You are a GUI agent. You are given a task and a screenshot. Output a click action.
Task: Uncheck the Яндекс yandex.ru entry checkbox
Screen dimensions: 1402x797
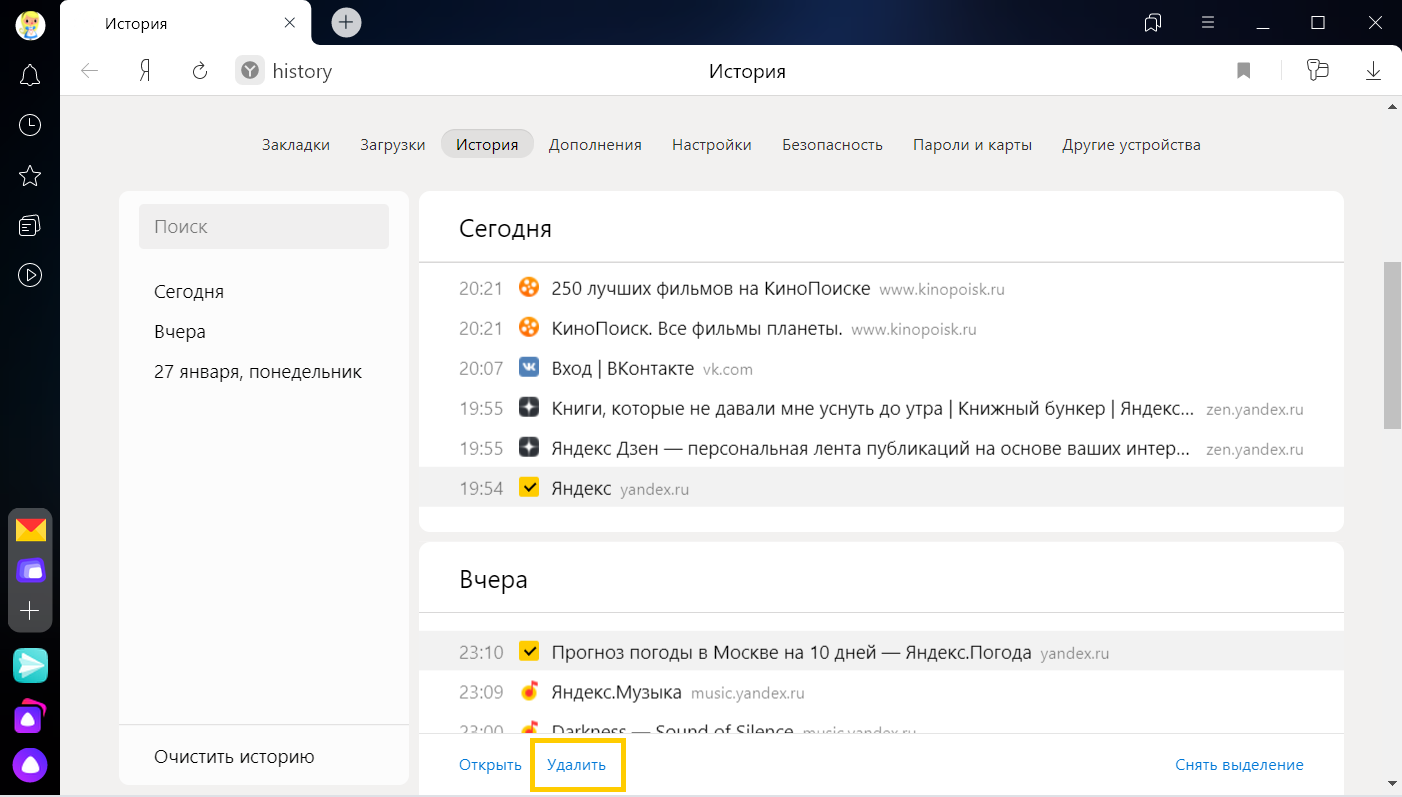[x=529, y=488]
